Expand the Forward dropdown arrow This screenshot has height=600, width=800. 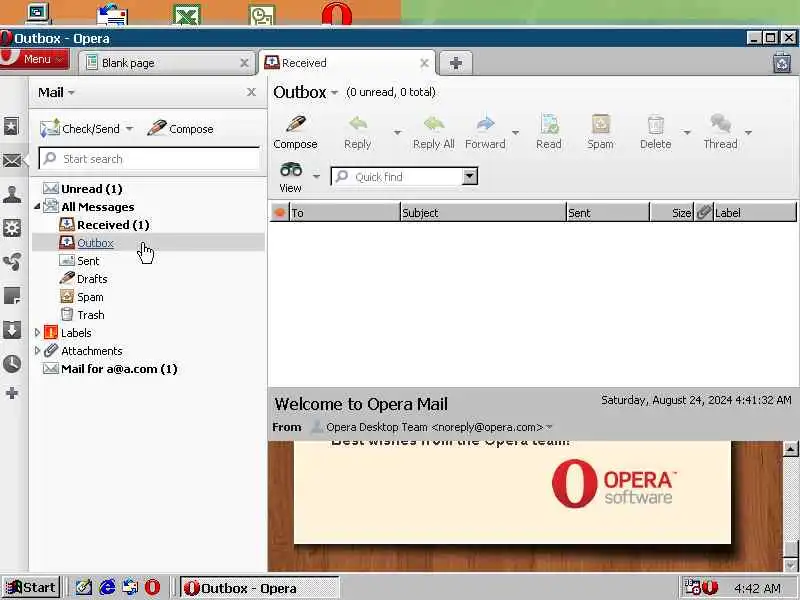click(x=515, y=133)
